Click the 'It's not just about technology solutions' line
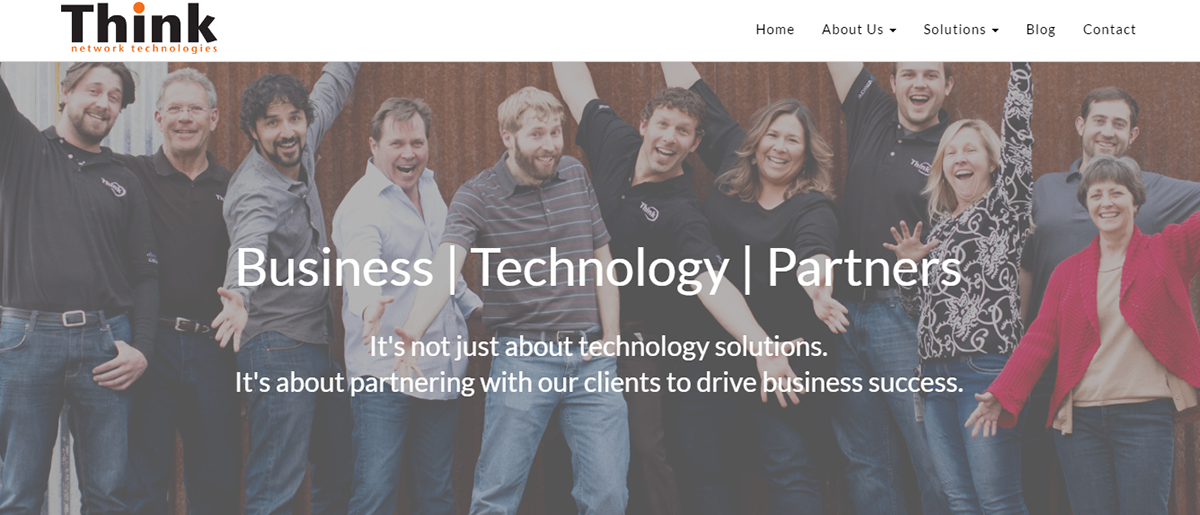This screenshot has width=1200, height=515. pyautogui.click(x=599, y=347)
